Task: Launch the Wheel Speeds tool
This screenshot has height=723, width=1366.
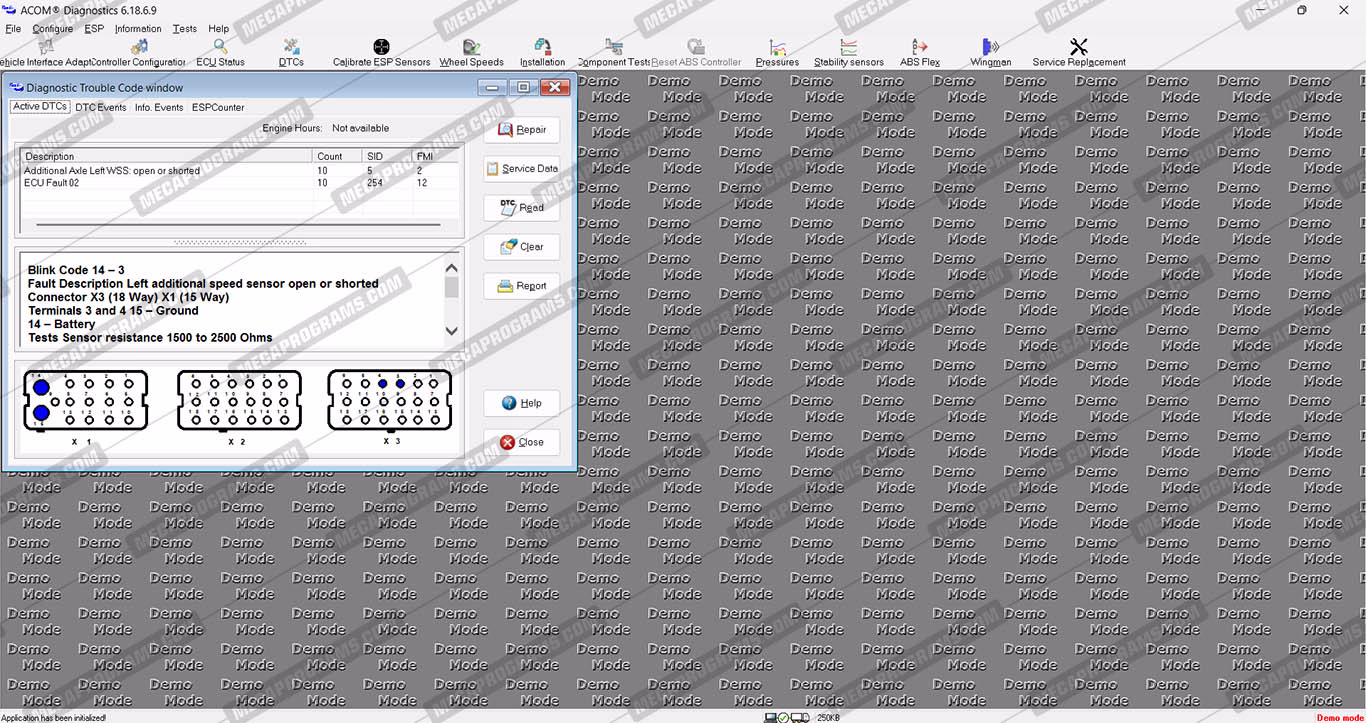Action: click(471, 48)
